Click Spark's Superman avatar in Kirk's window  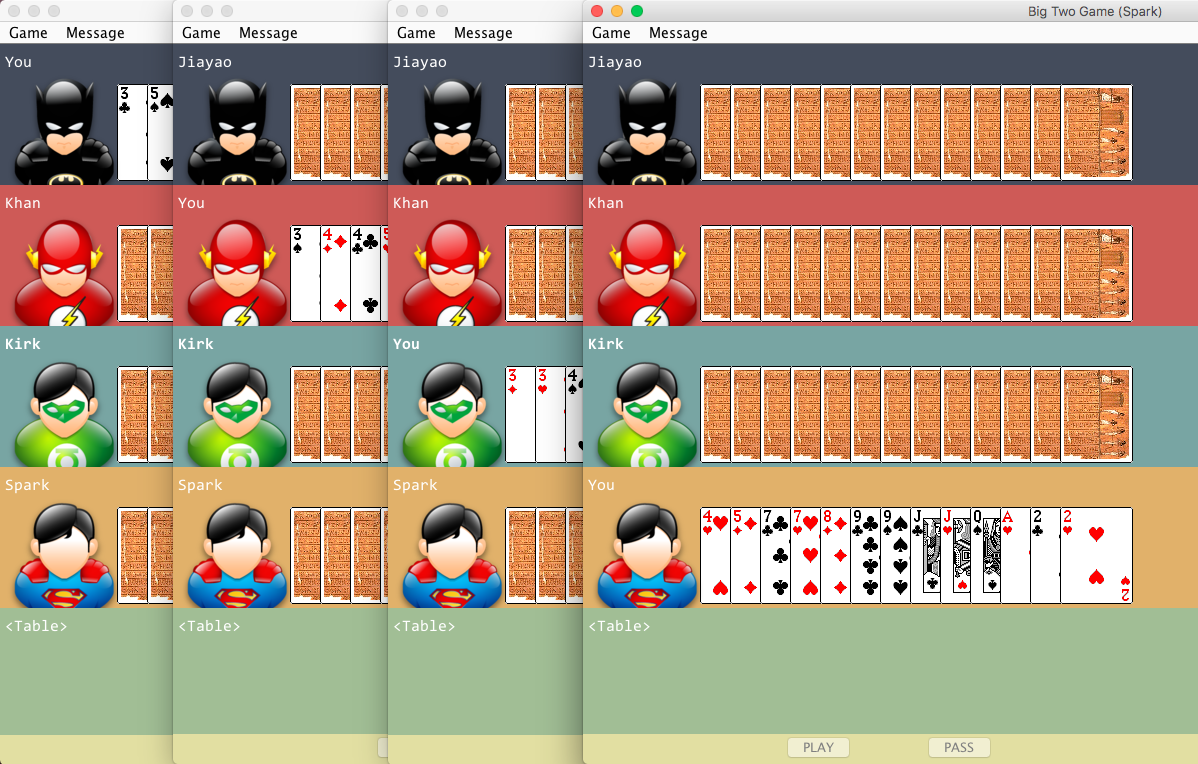click(x=452, y=555)
